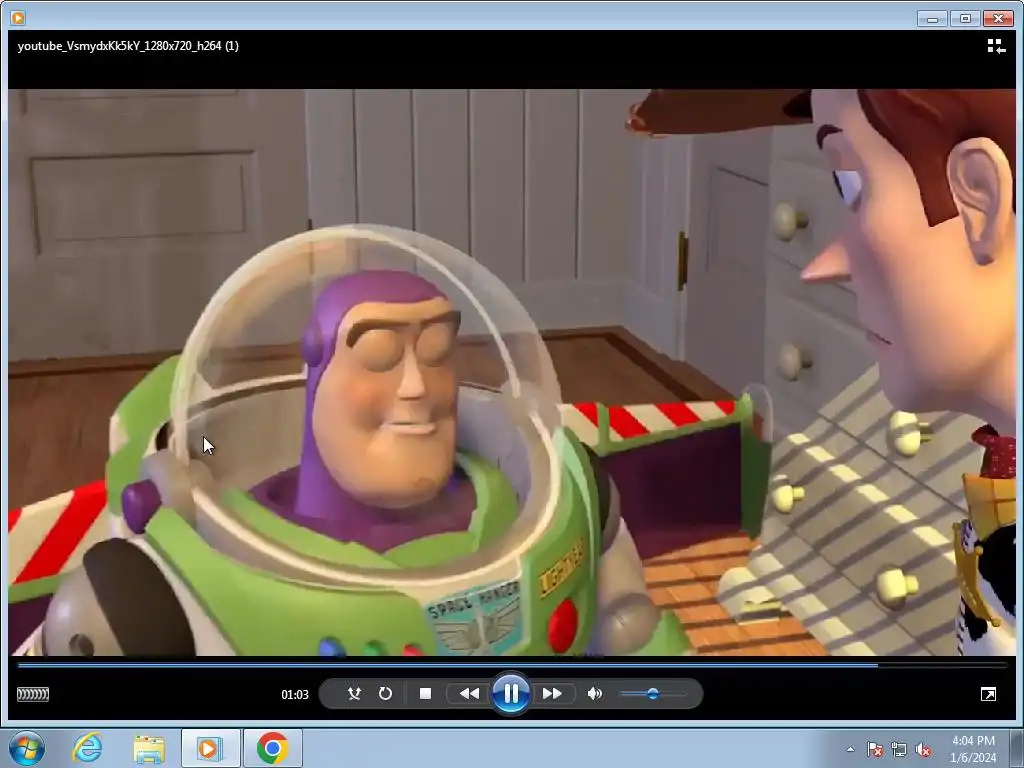The width and height of the screenshot is (1024, 768).
Task: Toggle shuffle mode
Action: [354, 694]
